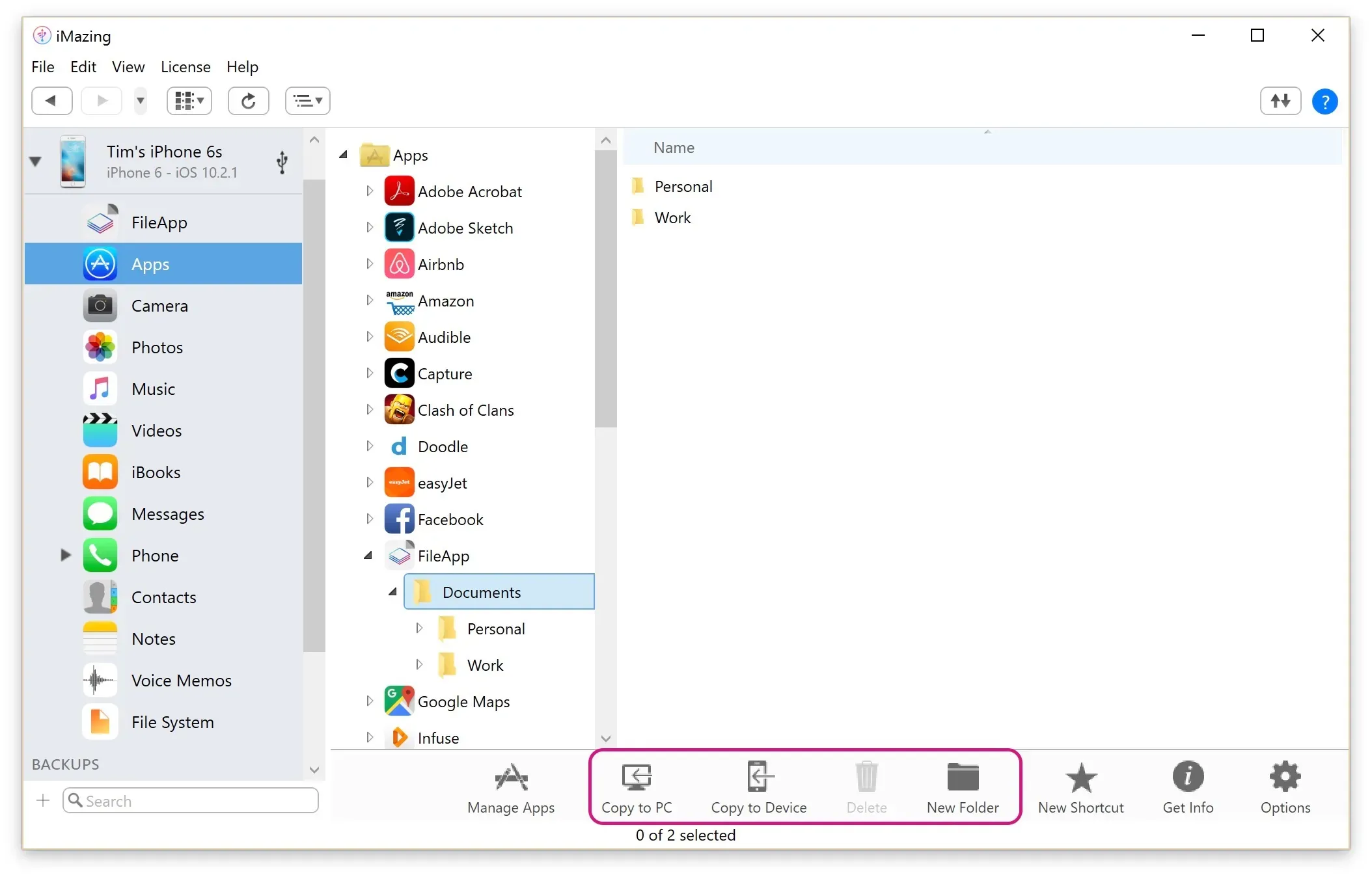
Task: Click the New Shortcut button
Action: pyautogui.click(x=1081, y=787)
